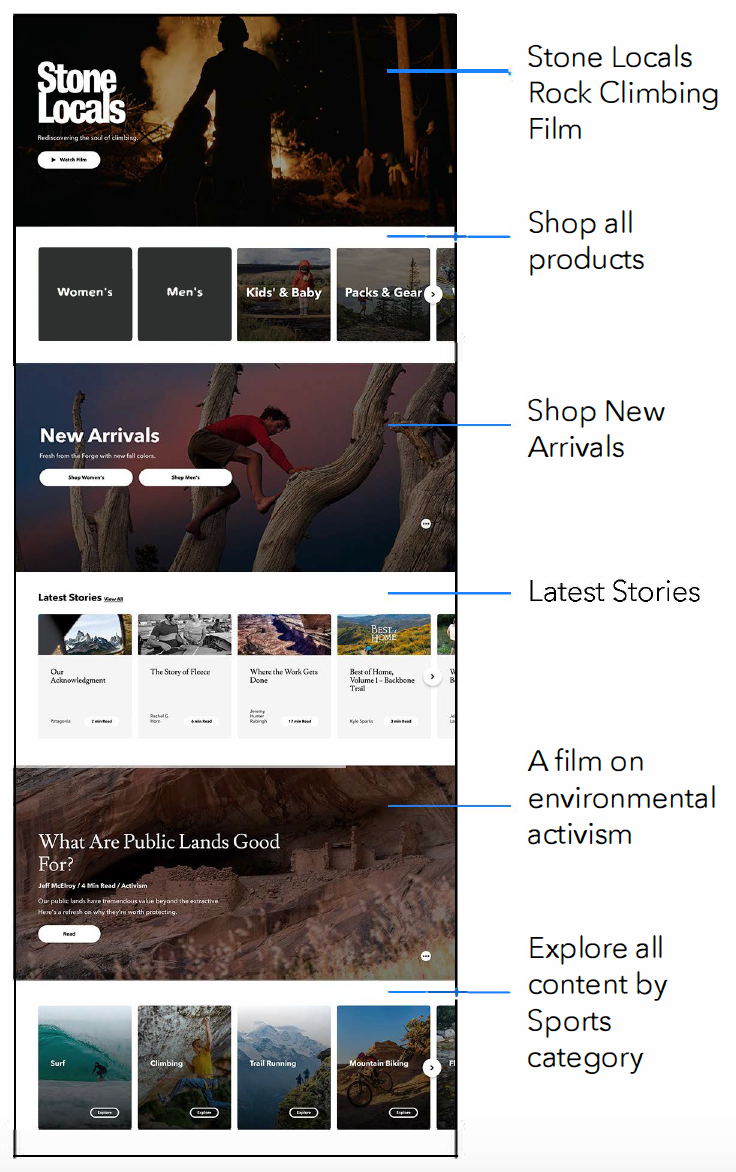Open ellipsis menu on New Arrivals banner
Image resolution: width=736 pixels, height=1172 pixels.
pyautogui.click(x=426, y=524)
